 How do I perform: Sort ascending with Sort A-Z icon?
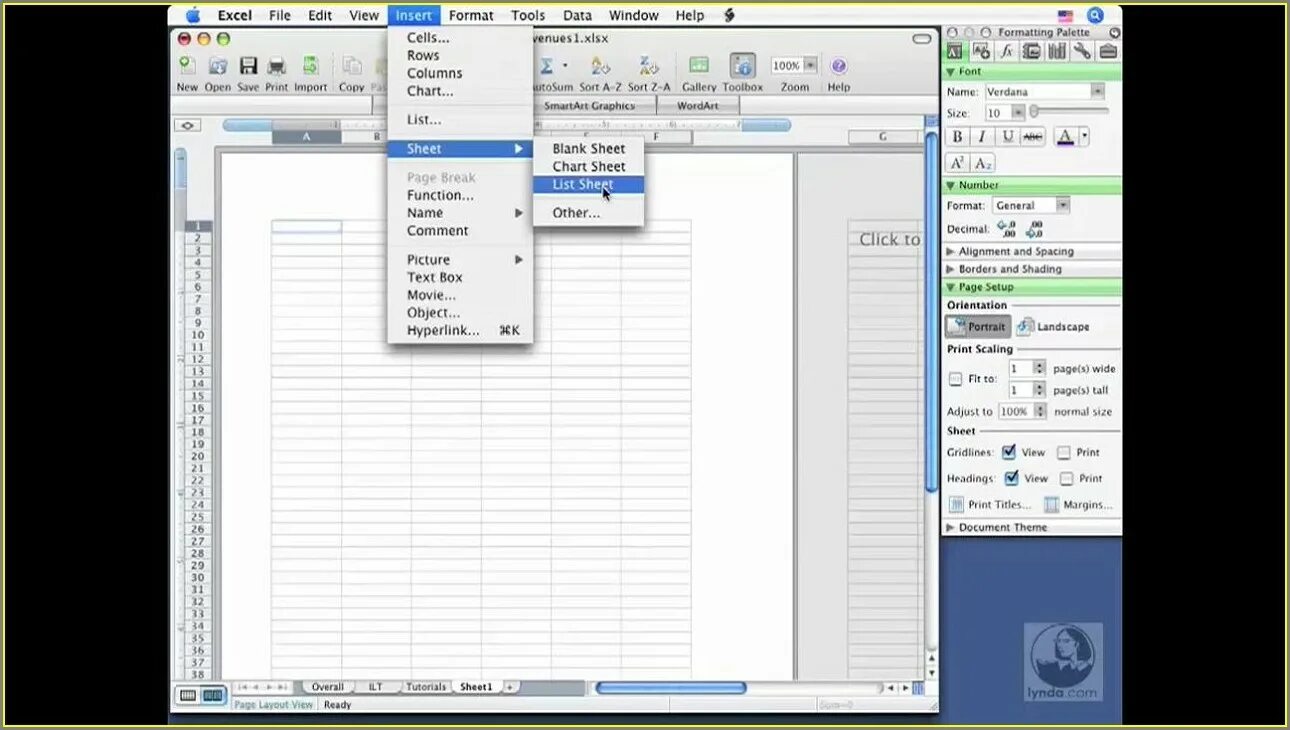coord(600,66)
